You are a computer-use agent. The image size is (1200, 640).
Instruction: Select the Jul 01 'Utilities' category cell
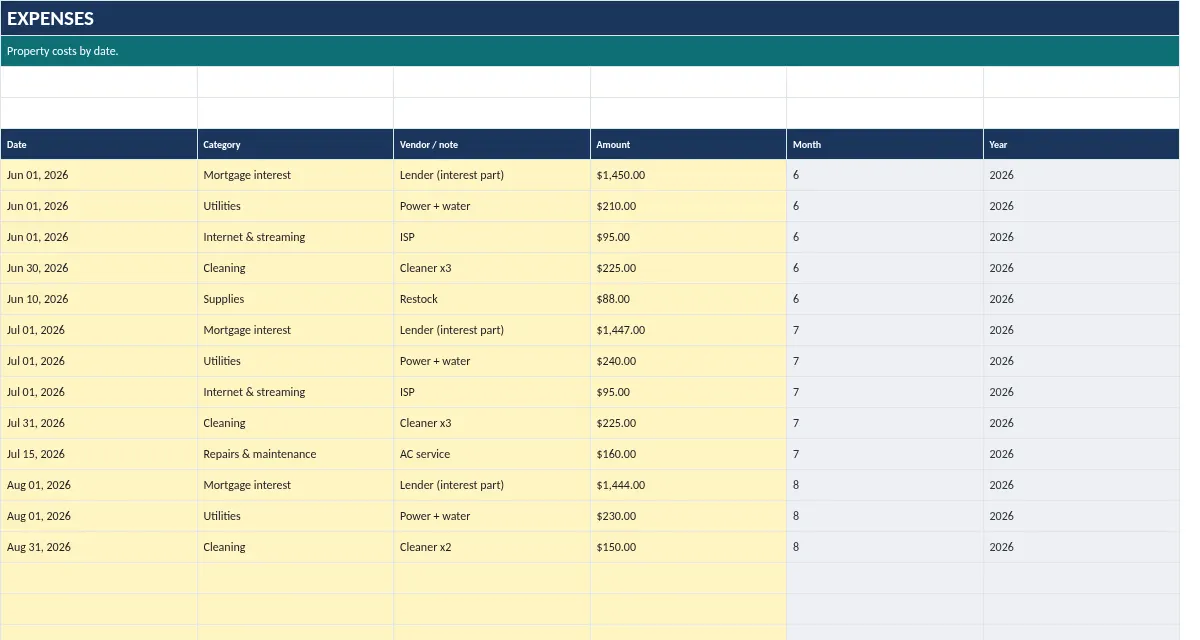[295, 361]
